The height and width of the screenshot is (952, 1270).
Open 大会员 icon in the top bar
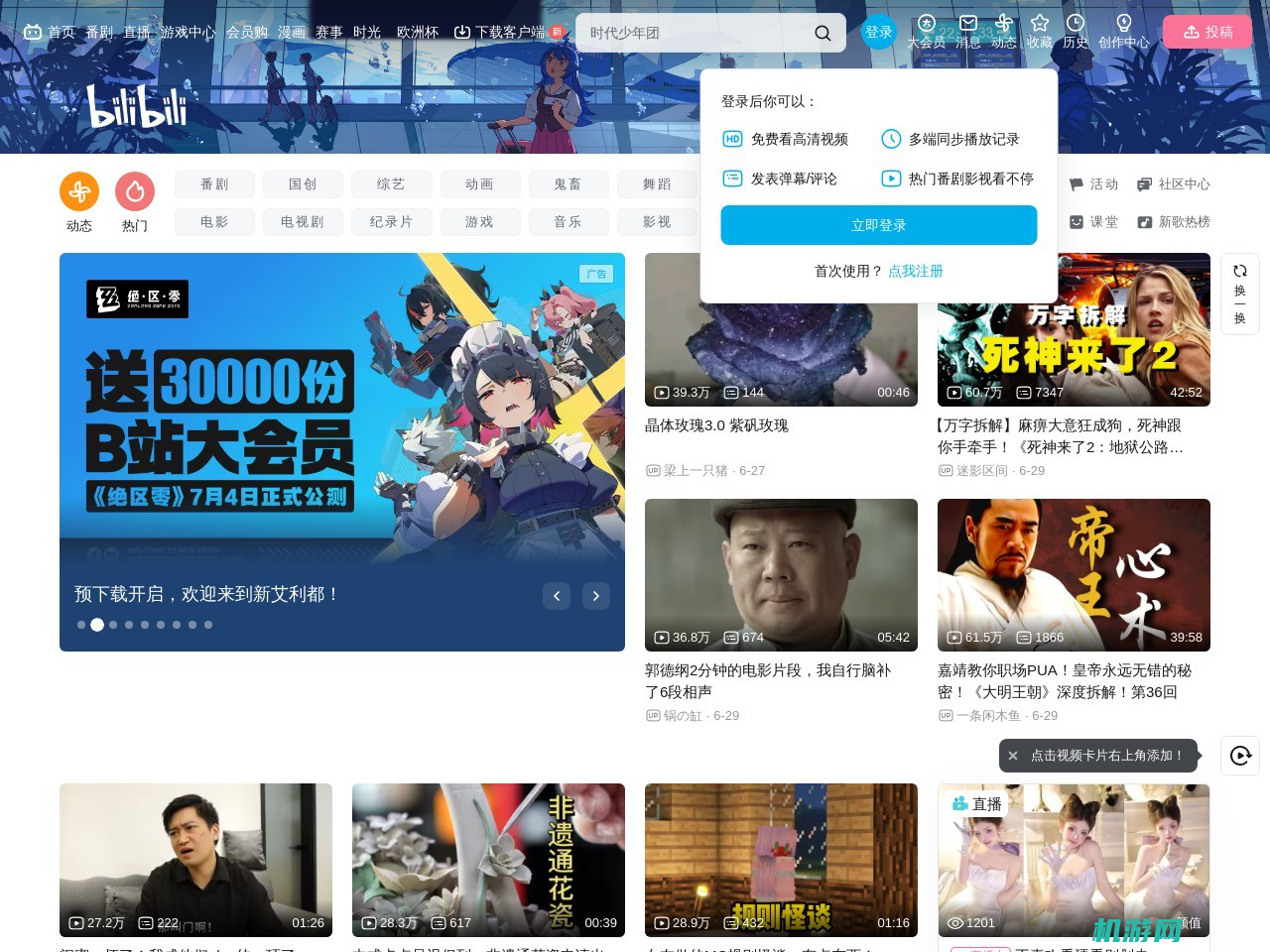pyautogui.click(x=926, y=23)
